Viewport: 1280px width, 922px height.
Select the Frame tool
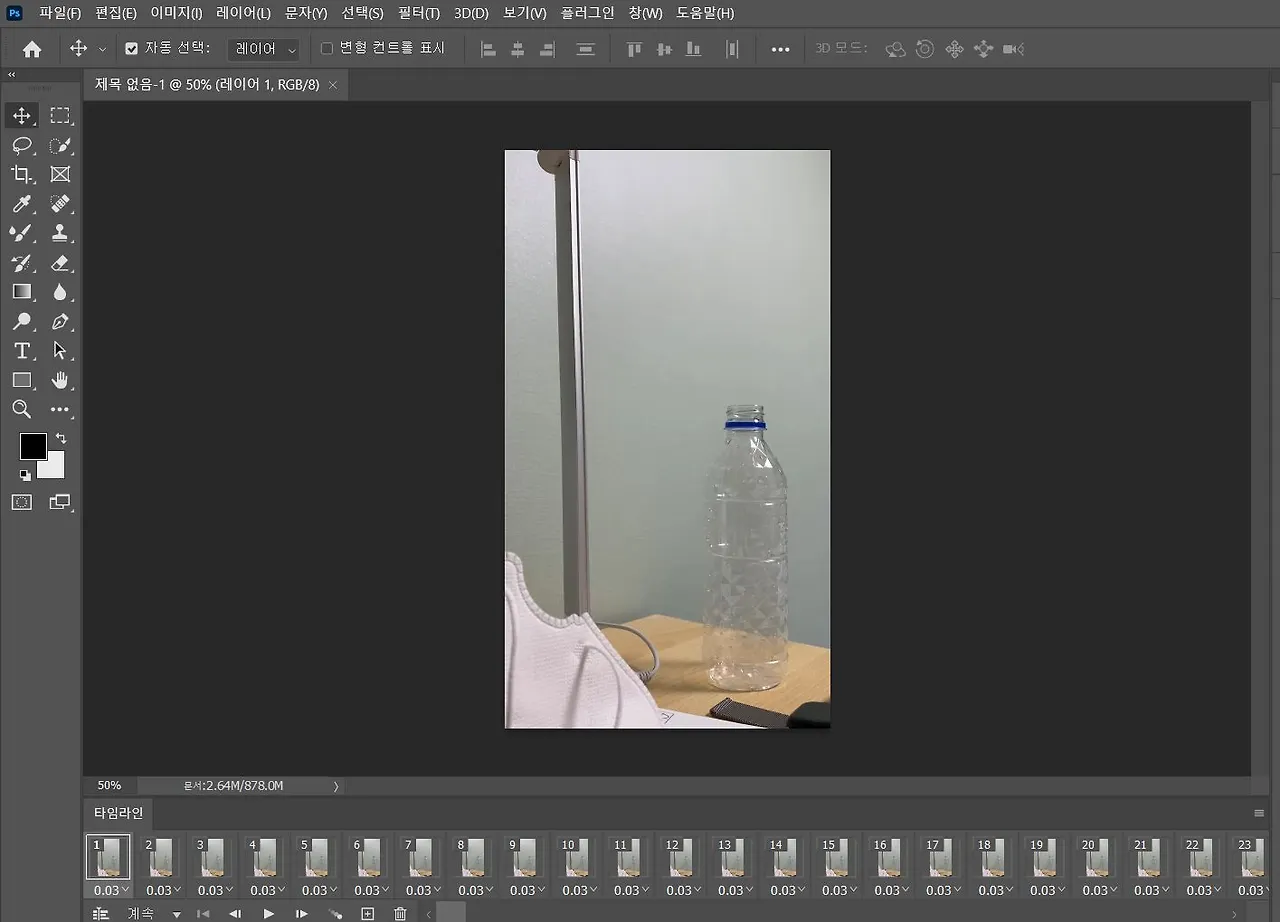[x=60, y=175]
